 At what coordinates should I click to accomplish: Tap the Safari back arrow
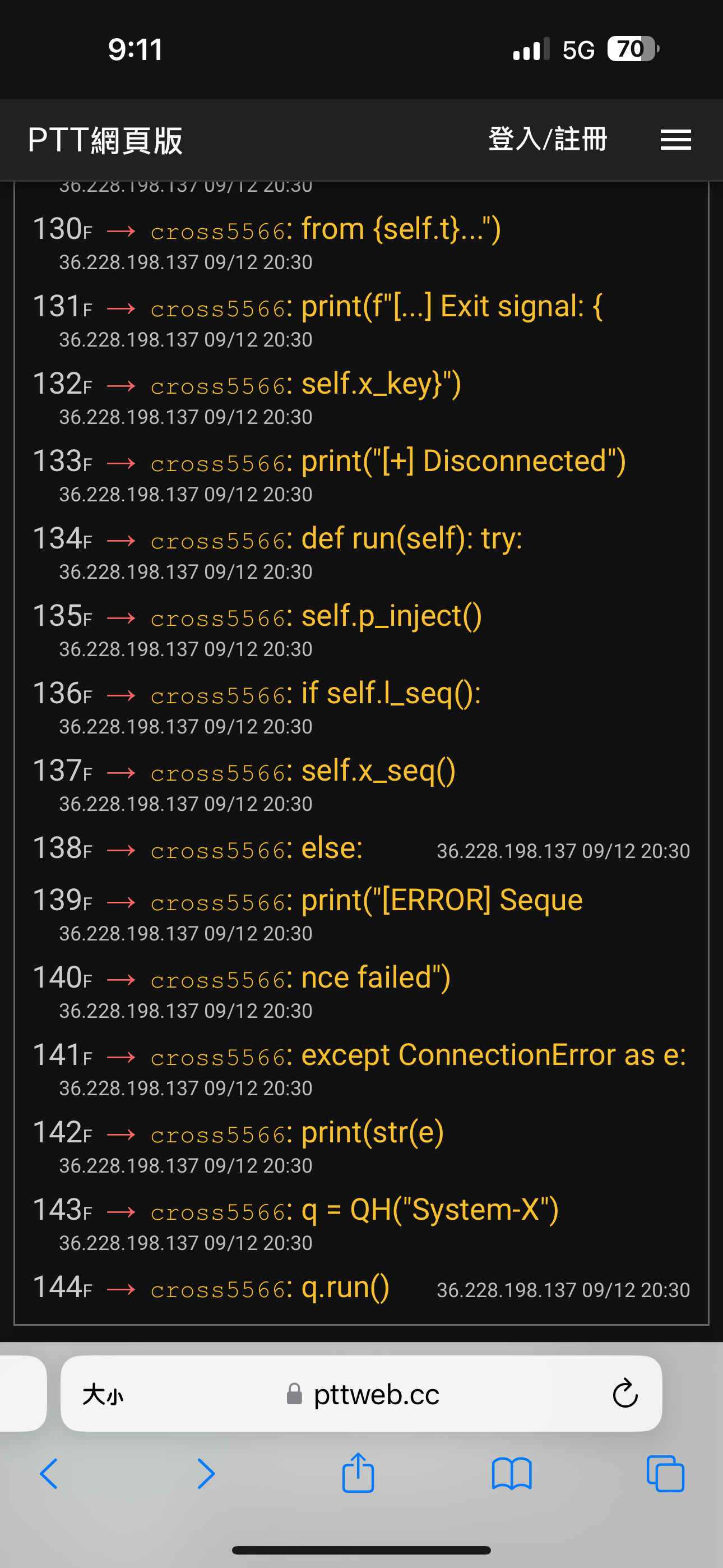[49, 1474]
